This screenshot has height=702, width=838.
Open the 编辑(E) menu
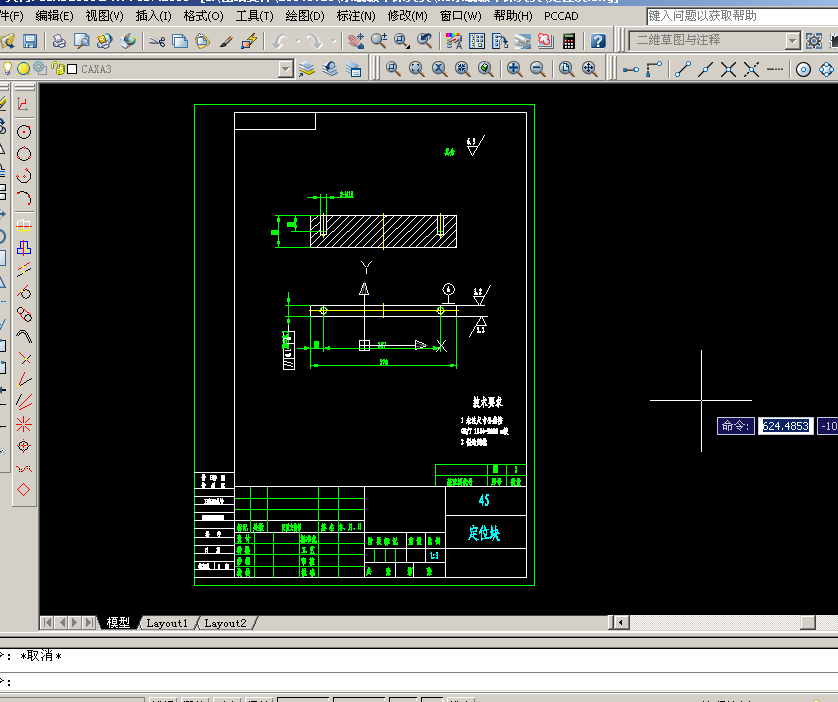[54, 16]
